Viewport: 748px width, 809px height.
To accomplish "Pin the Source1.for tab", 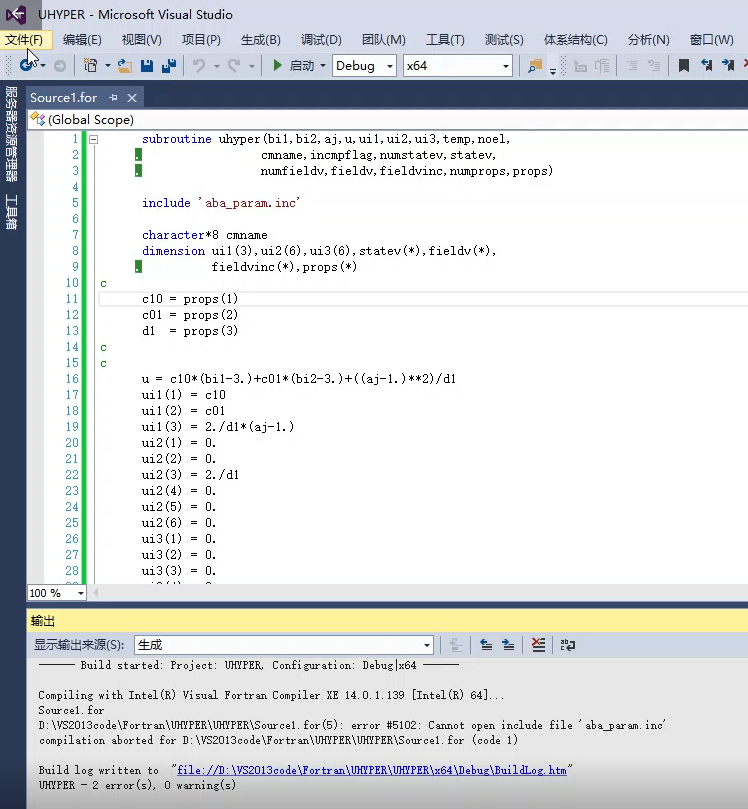I will (113, 98).
